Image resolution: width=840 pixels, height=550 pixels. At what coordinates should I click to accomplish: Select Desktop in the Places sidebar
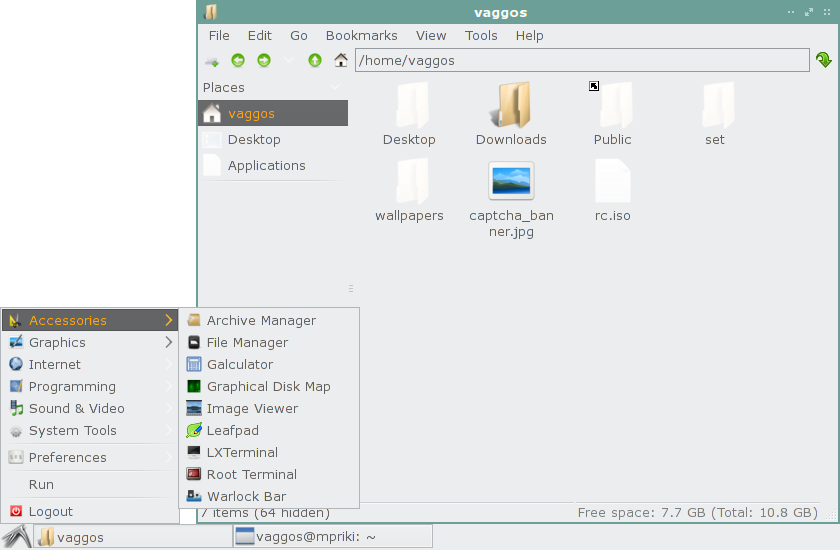(x=273, y=139)
